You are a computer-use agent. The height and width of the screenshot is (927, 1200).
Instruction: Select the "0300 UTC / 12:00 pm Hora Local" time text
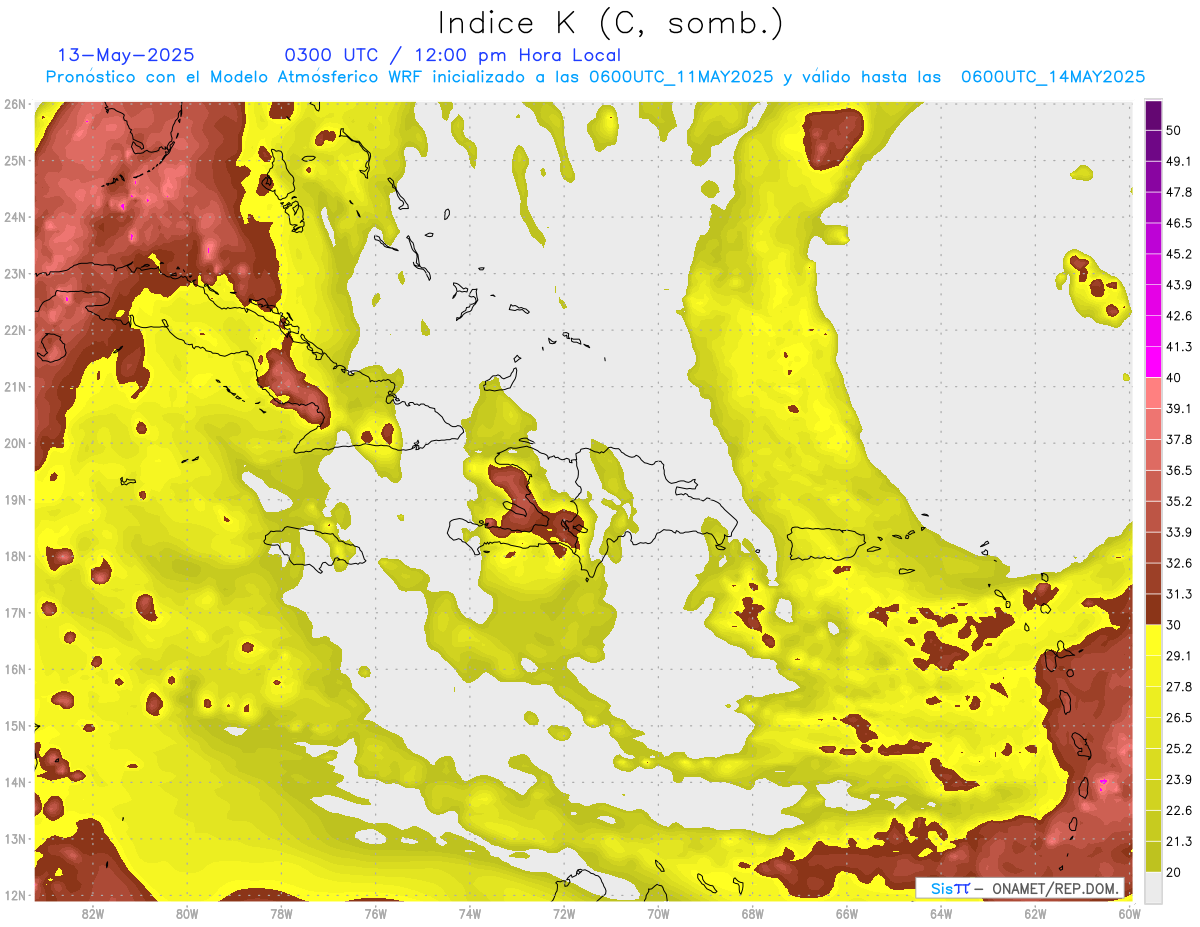453,55
